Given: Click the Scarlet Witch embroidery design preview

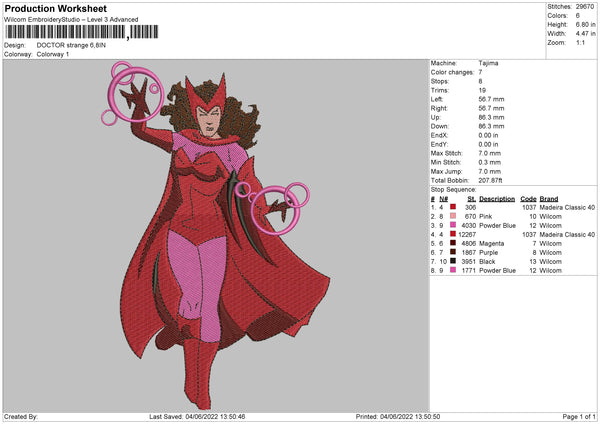Looking at the screenshot, I should [215, 235].
